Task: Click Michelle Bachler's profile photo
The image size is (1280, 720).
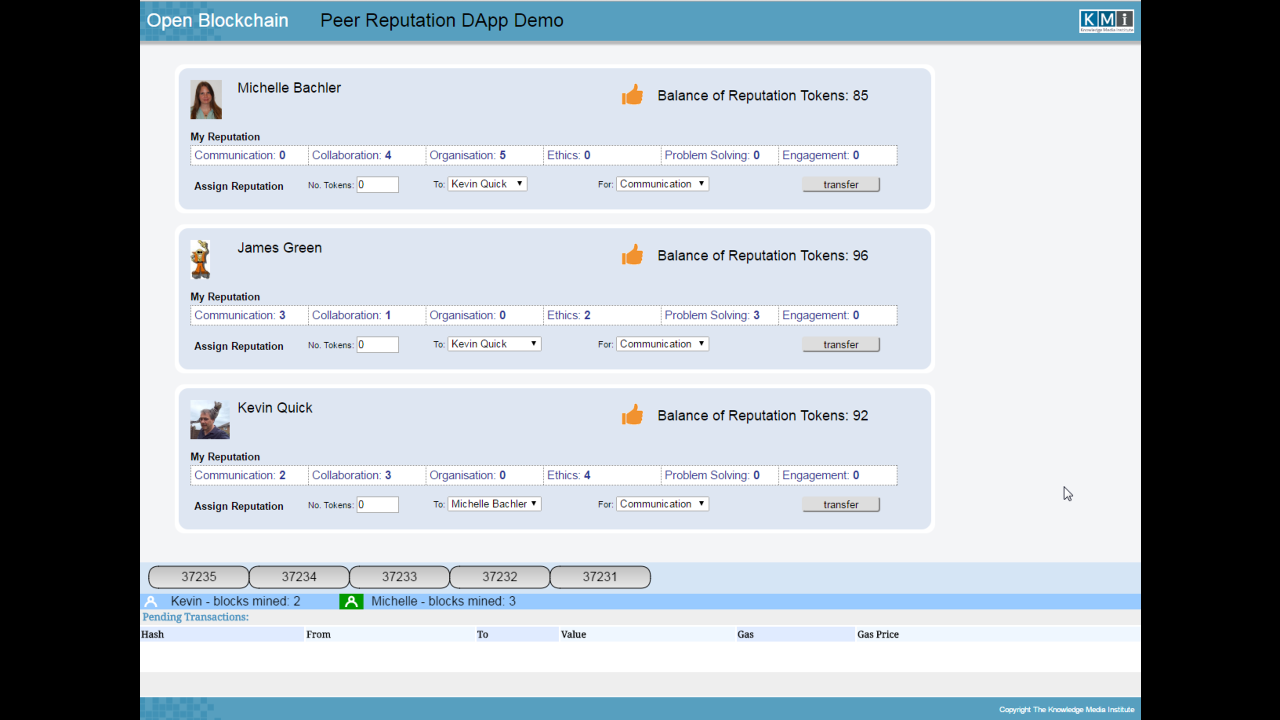Action: (x=206, y=99)
